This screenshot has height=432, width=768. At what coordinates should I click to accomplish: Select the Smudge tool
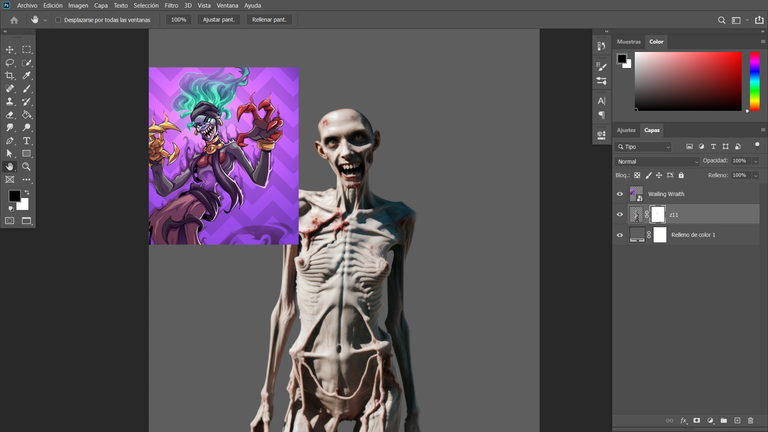[x=9, y=127]
